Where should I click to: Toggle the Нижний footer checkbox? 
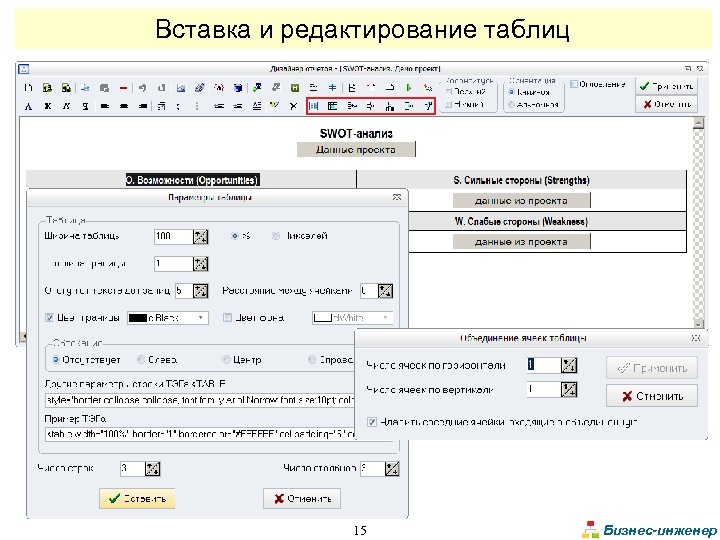[x=449, y=105]
